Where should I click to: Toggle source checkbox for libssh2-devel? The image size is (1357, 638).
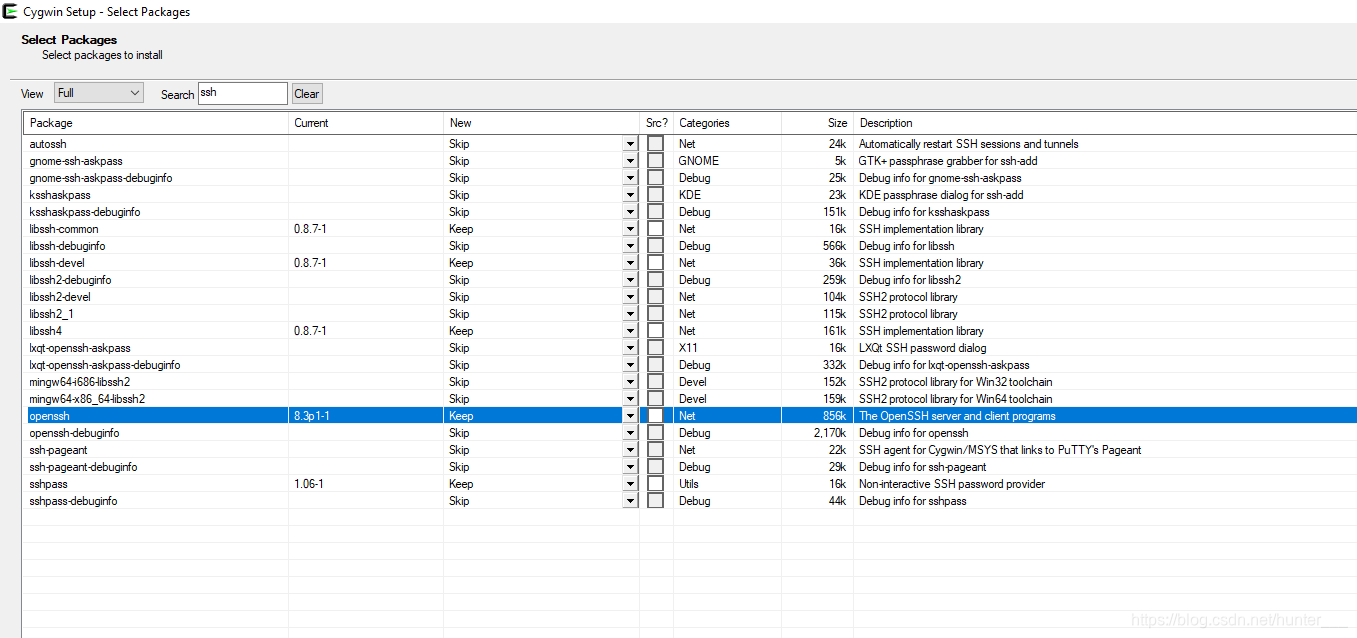(x=656, y=297)
